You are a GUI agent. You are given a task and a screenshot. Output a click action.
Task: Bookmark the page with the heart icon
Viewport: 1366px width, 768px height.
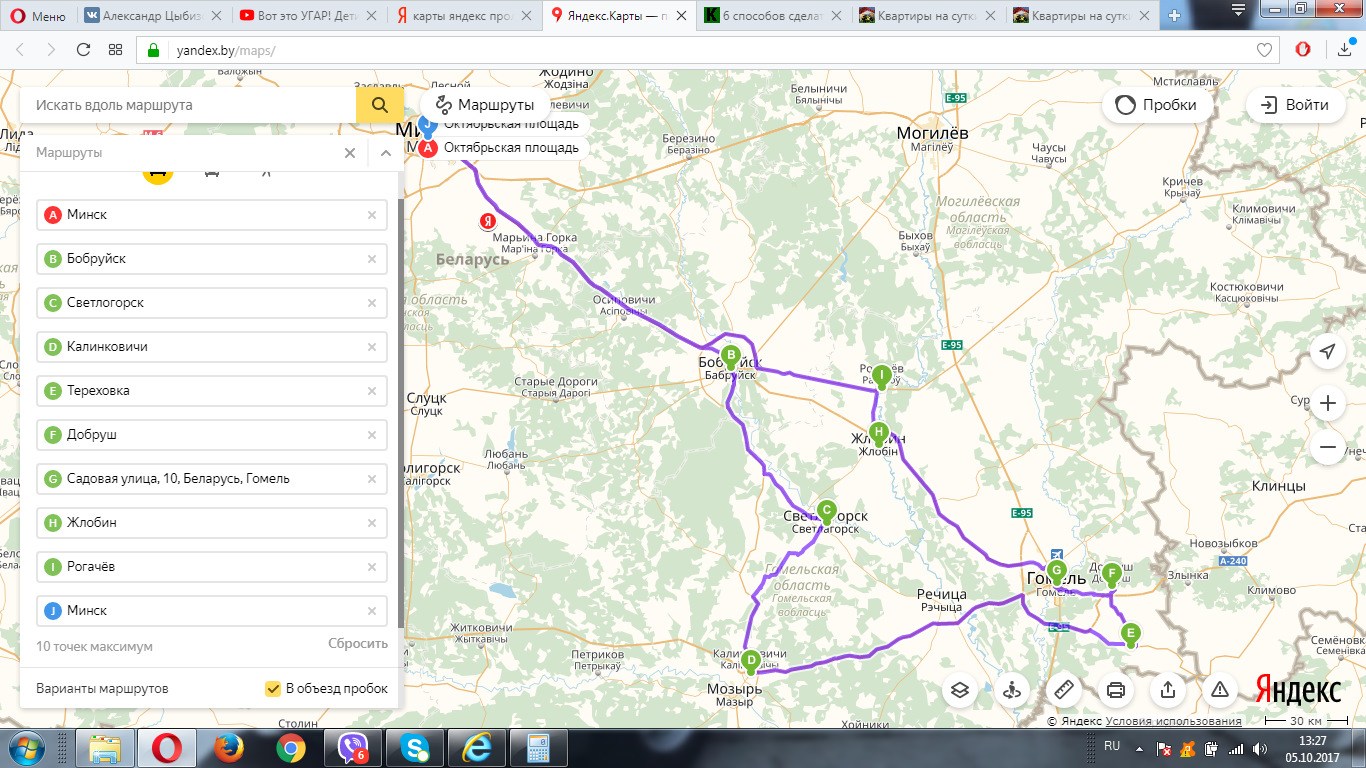click(x=1264, y=50)
